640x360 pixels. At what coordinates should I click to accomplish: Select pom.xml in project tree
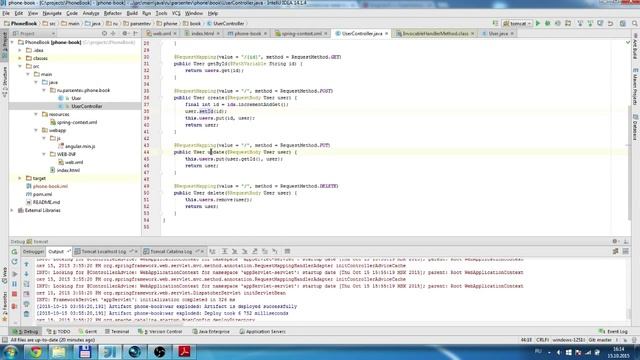(42, 194)
